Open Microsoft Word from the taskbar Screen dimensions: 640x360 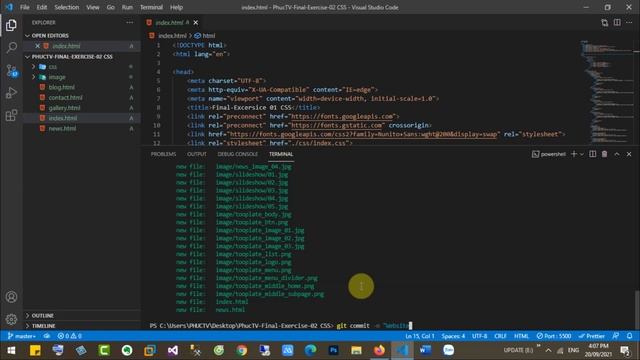click(x=425, y=350)
